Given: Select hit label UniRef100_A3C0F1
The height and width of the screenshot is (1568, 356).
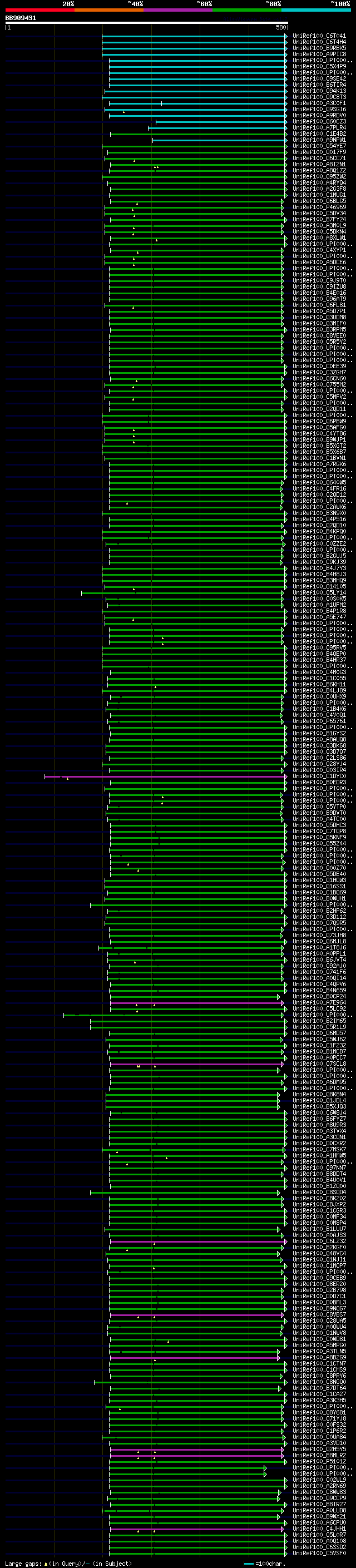Looking at the screenshot, I should point(319,103).
